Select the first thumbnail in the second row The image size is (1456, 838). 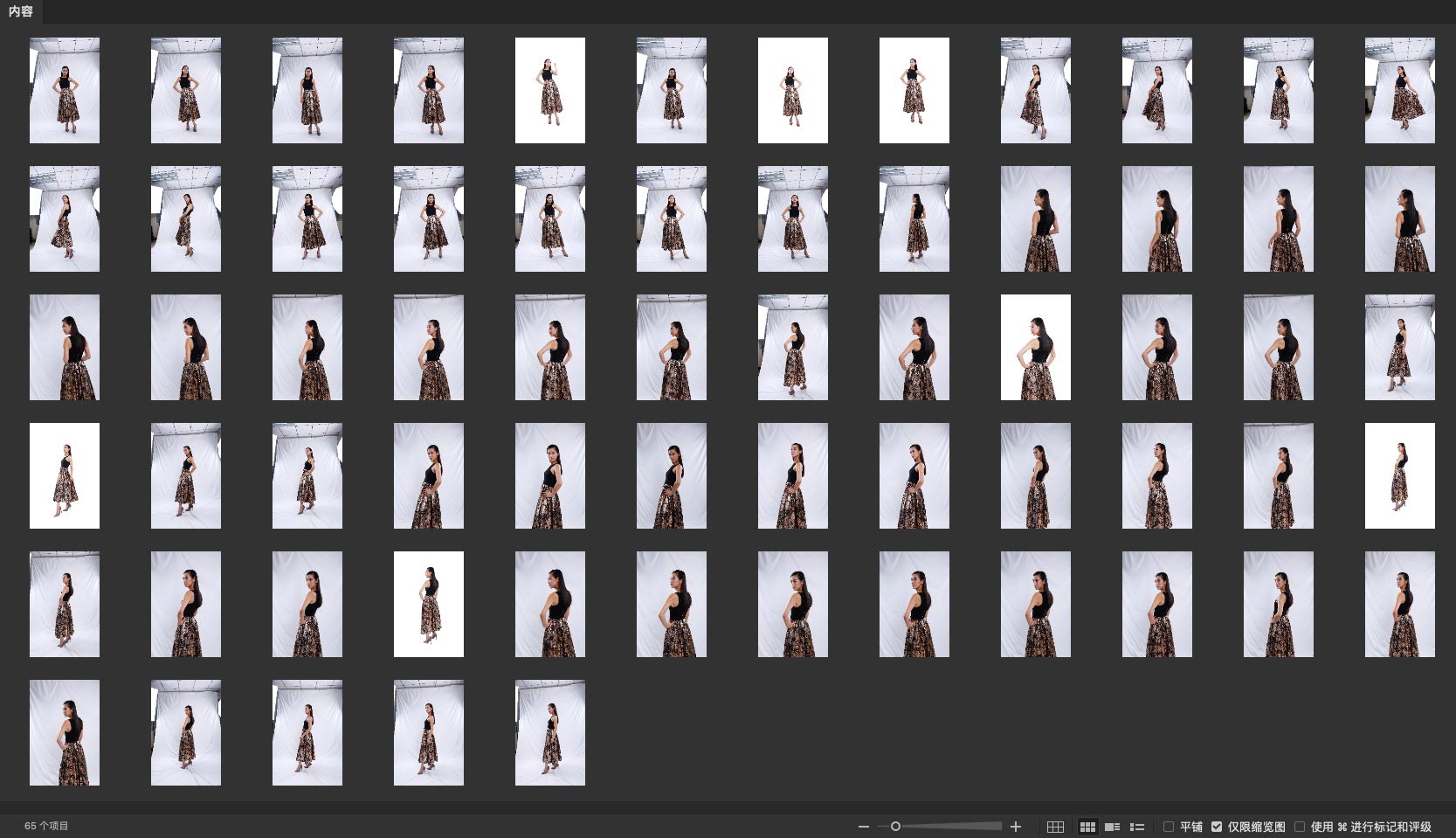[x=65, y=218]
